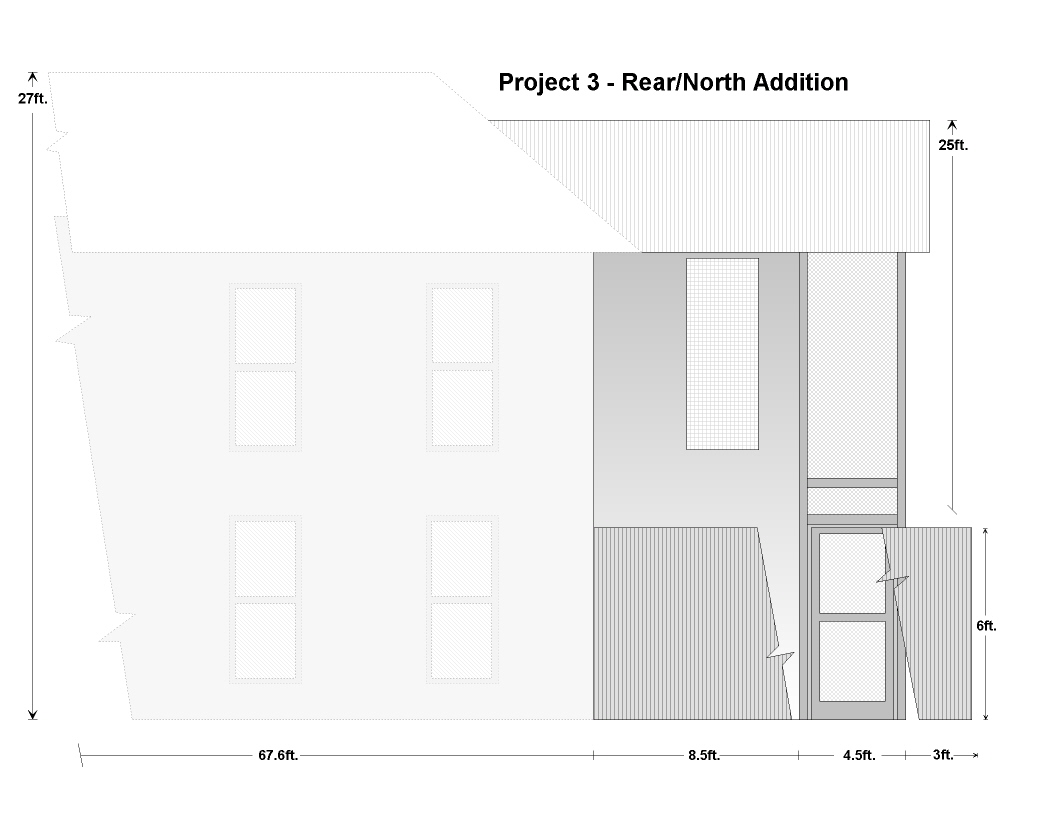Click the 6ft. fence height label

(986, 626)
